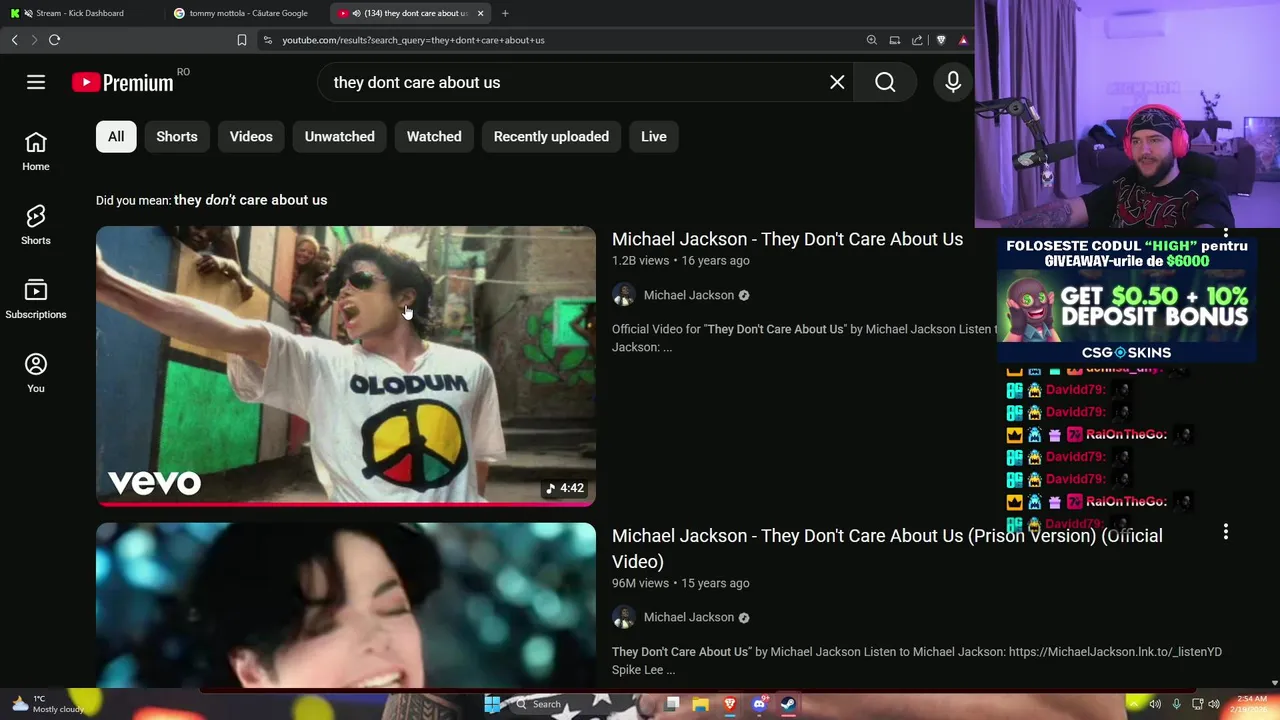The width and height of the screenshot is (1280, 720).
Task: Open options menu for Prison Version video
Action: [1225, 532]
